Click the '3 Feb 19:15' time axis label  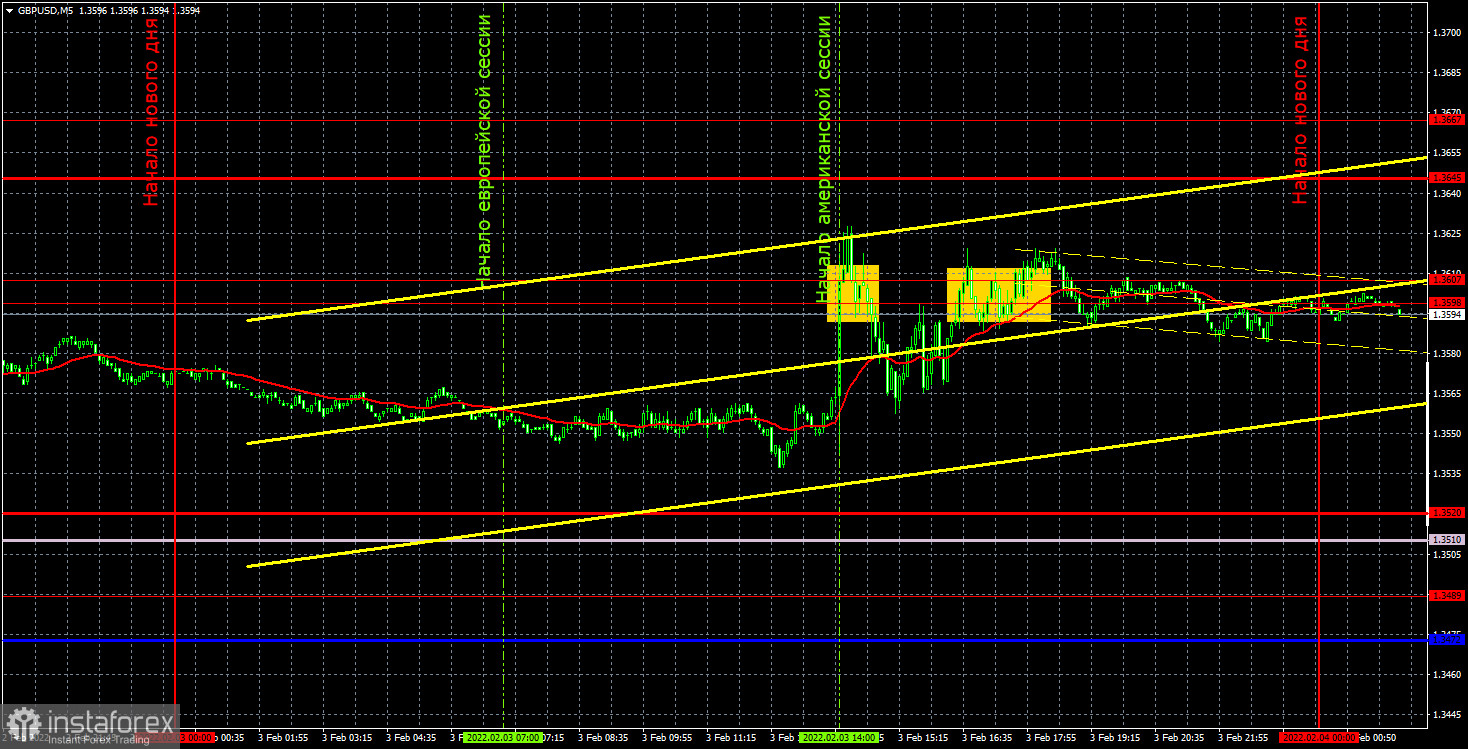[x=1115, y=738]
